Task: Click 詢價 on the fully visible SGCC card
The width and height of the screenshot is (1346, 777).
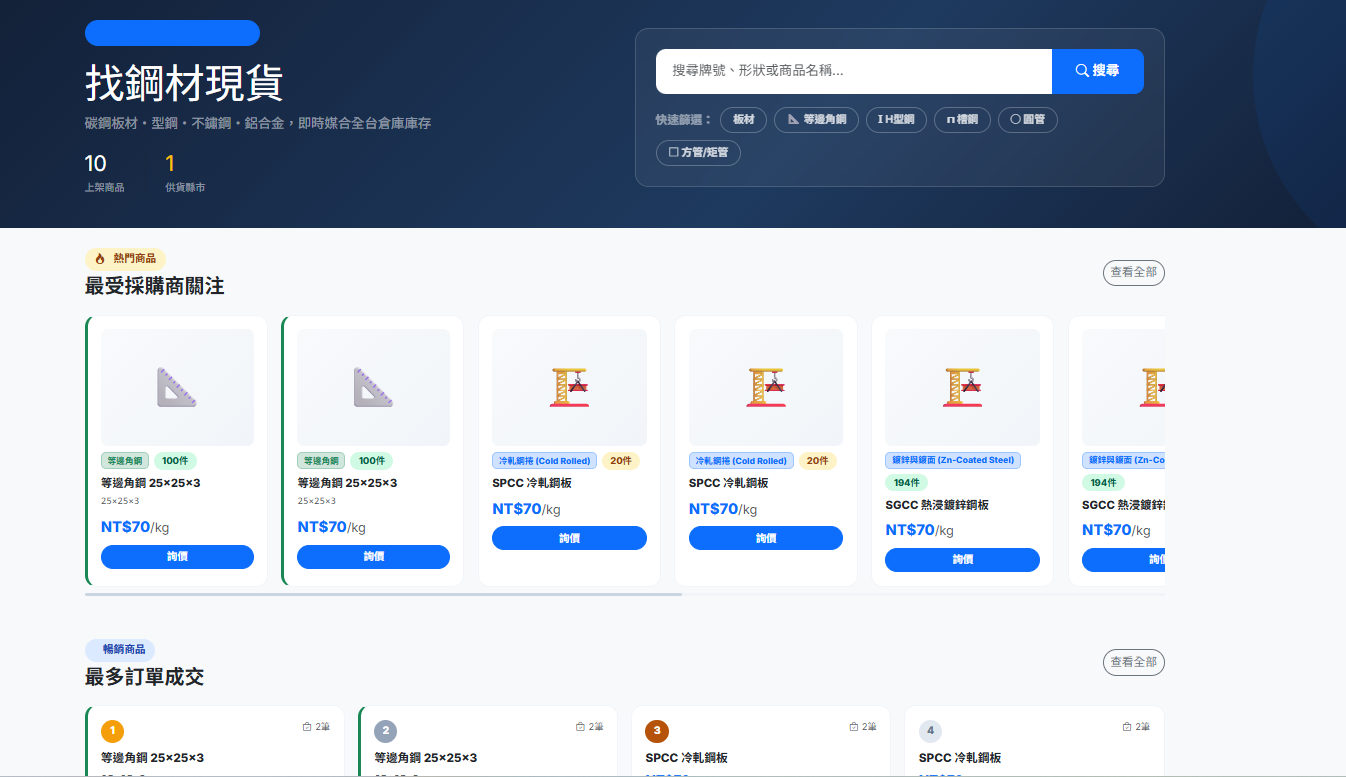Action: click(962, 560)
